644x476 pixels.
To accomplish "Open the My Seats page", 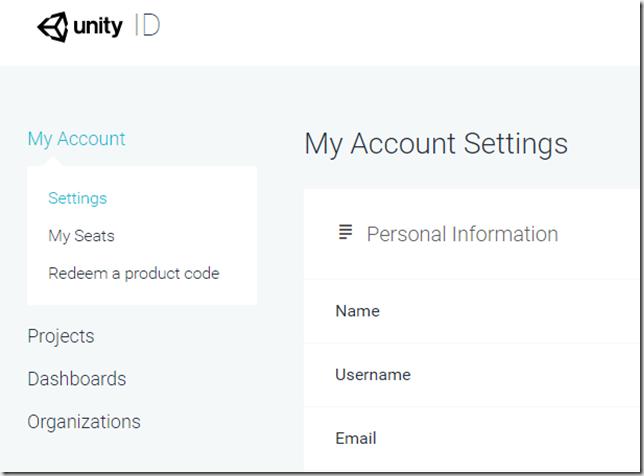I will 81,236.
